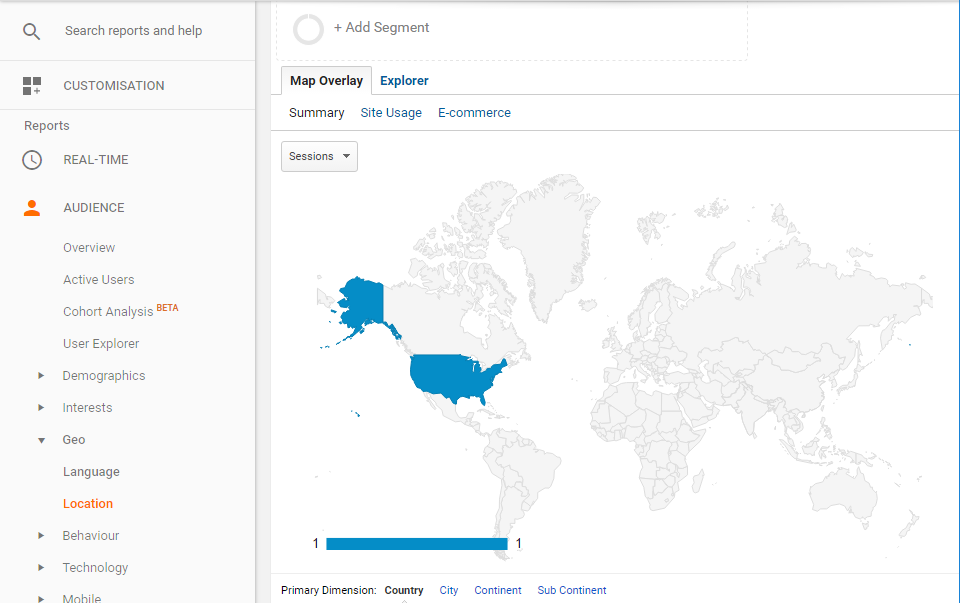The width and height of the screenshot is (960, 603).
Task: Expand the Demographics section
Action: coord(41,376)
